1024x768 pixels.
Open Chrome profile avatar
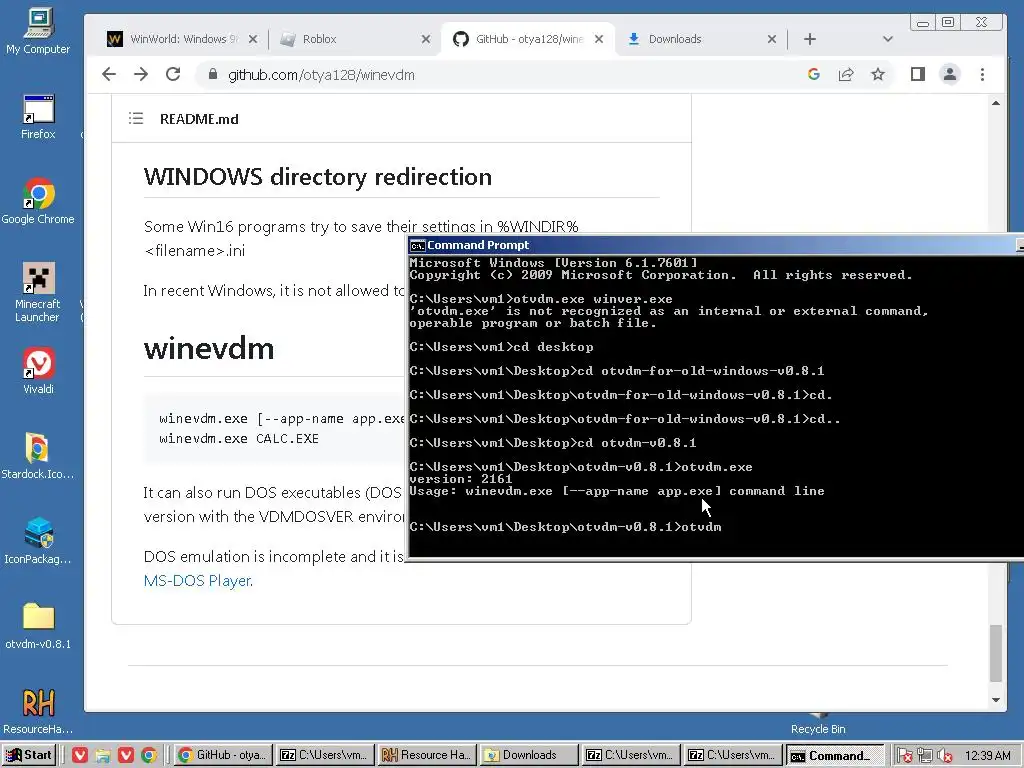pos(950,74)
